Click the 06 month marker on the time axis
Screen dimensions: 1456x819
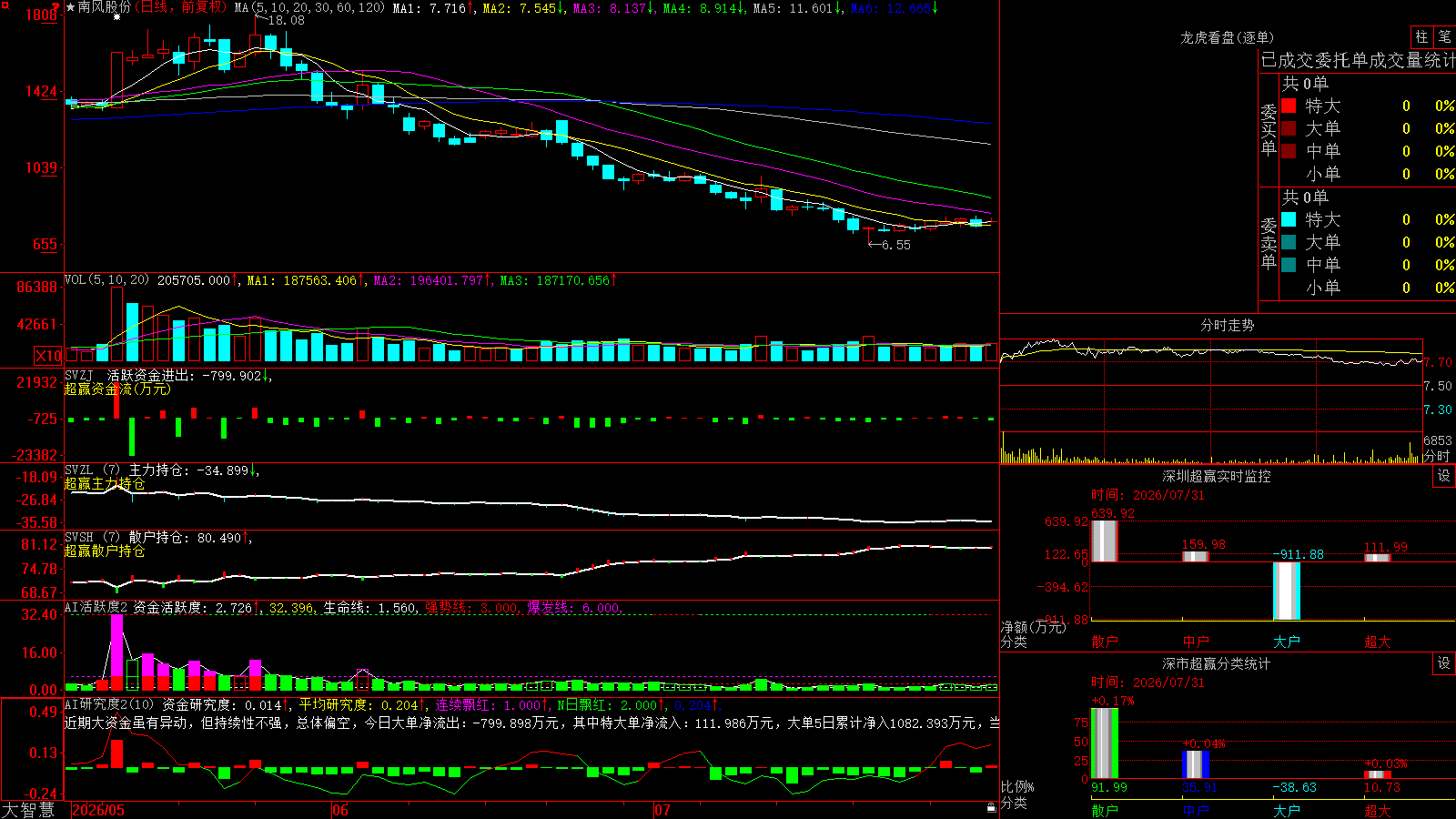click(x=339, y=810)
